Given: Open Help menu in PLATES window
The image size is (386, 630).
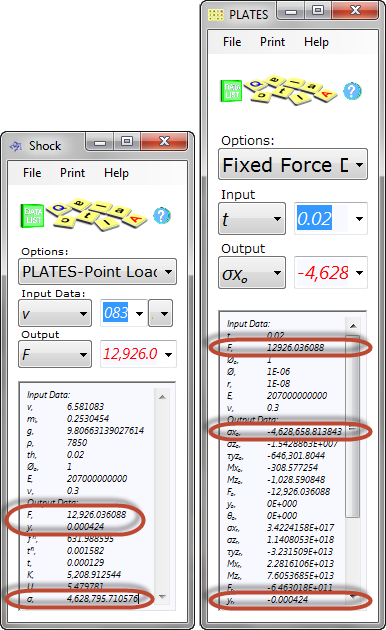Looking at the screenshot, I should click(316, 42).
